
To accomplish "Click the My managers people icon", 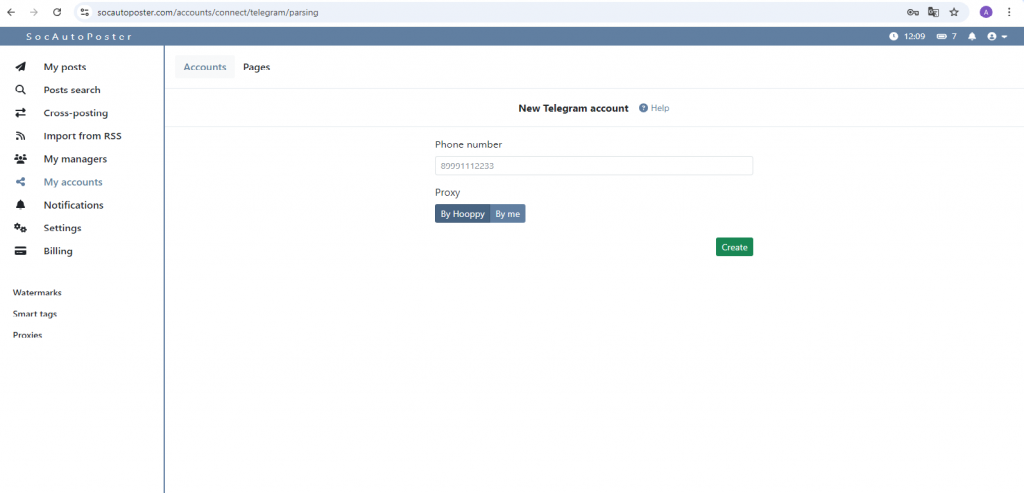I will point(20,159).
